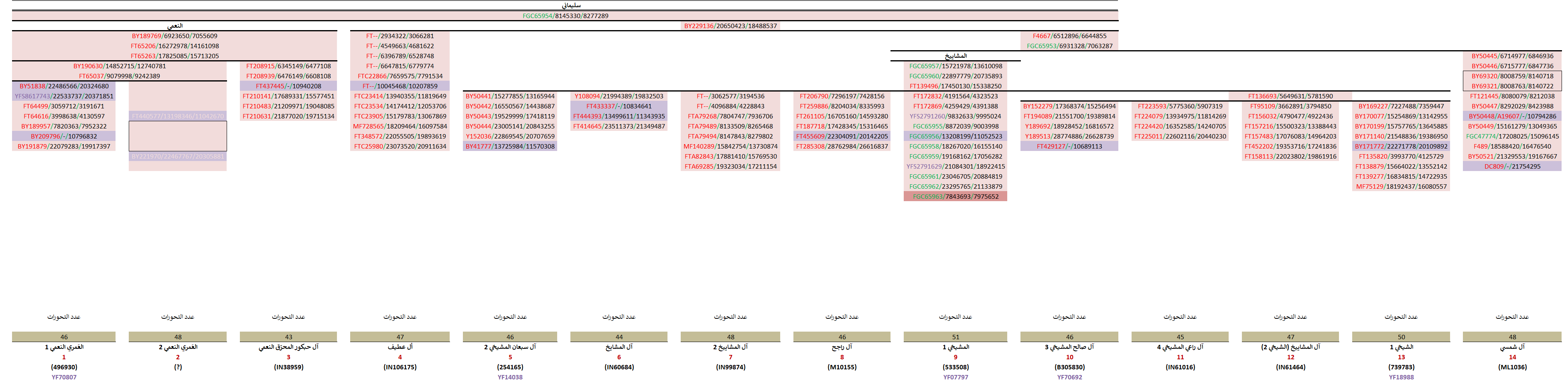Click the BY69320 cell inside the outlined box

(1511, 76)
